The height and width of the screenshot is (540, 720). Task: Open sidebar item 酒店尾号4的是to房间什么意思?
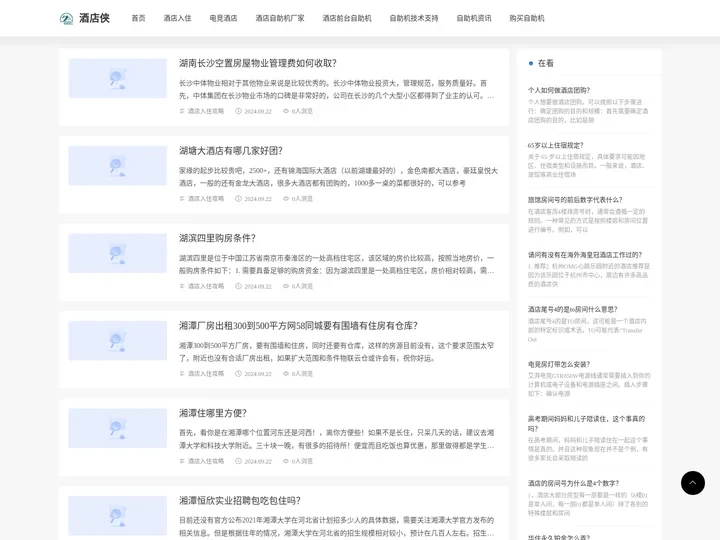click(573, 309)
